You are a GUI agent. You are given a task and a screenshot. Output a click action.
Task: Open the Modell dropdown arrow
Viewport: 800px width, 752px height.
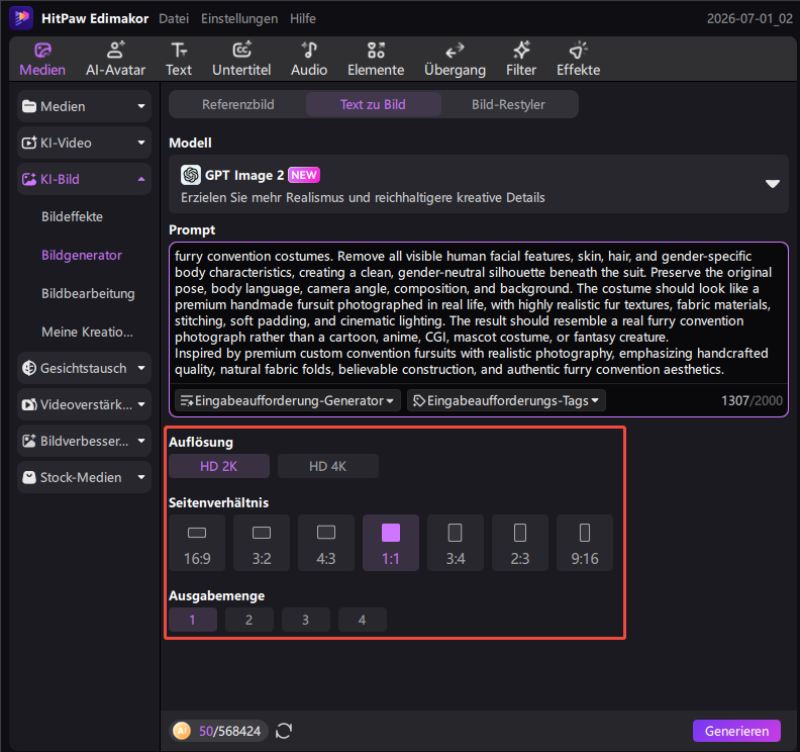772,184
